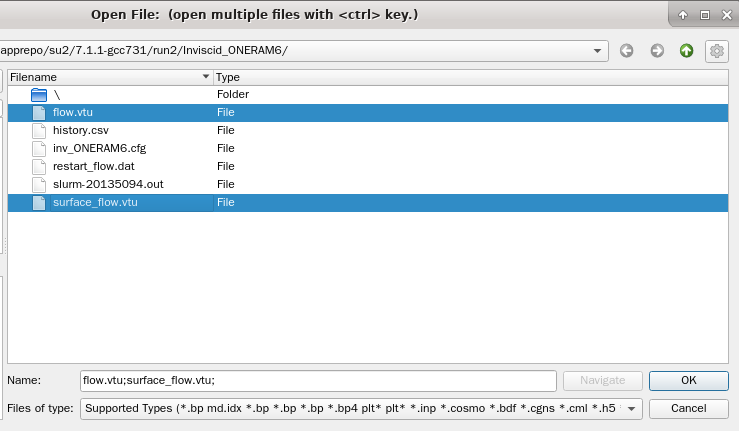Viewport: 739px width, 431px height.
Task: Click the file icon next to history.csv
Action: pos(39,130)
